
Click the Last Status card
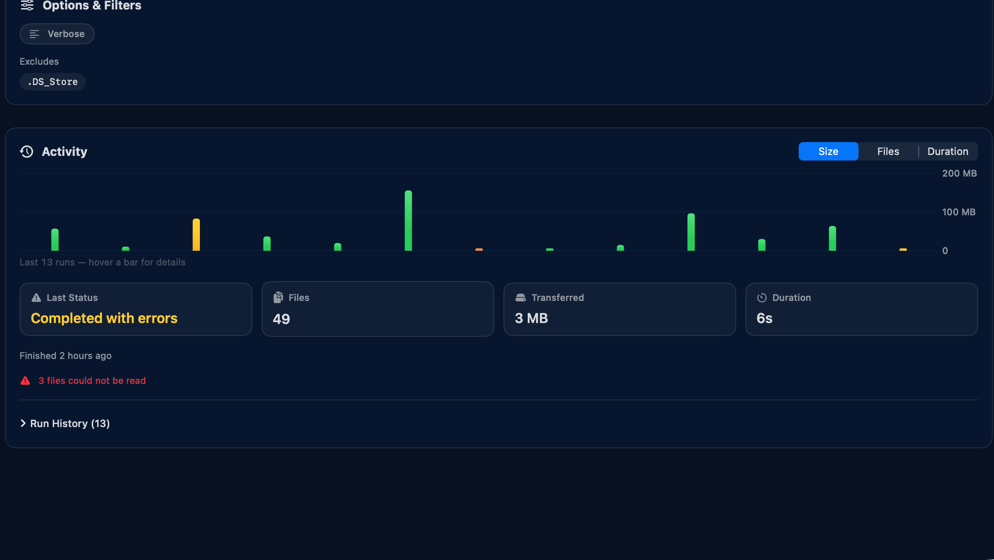click(x=136, y=309)
